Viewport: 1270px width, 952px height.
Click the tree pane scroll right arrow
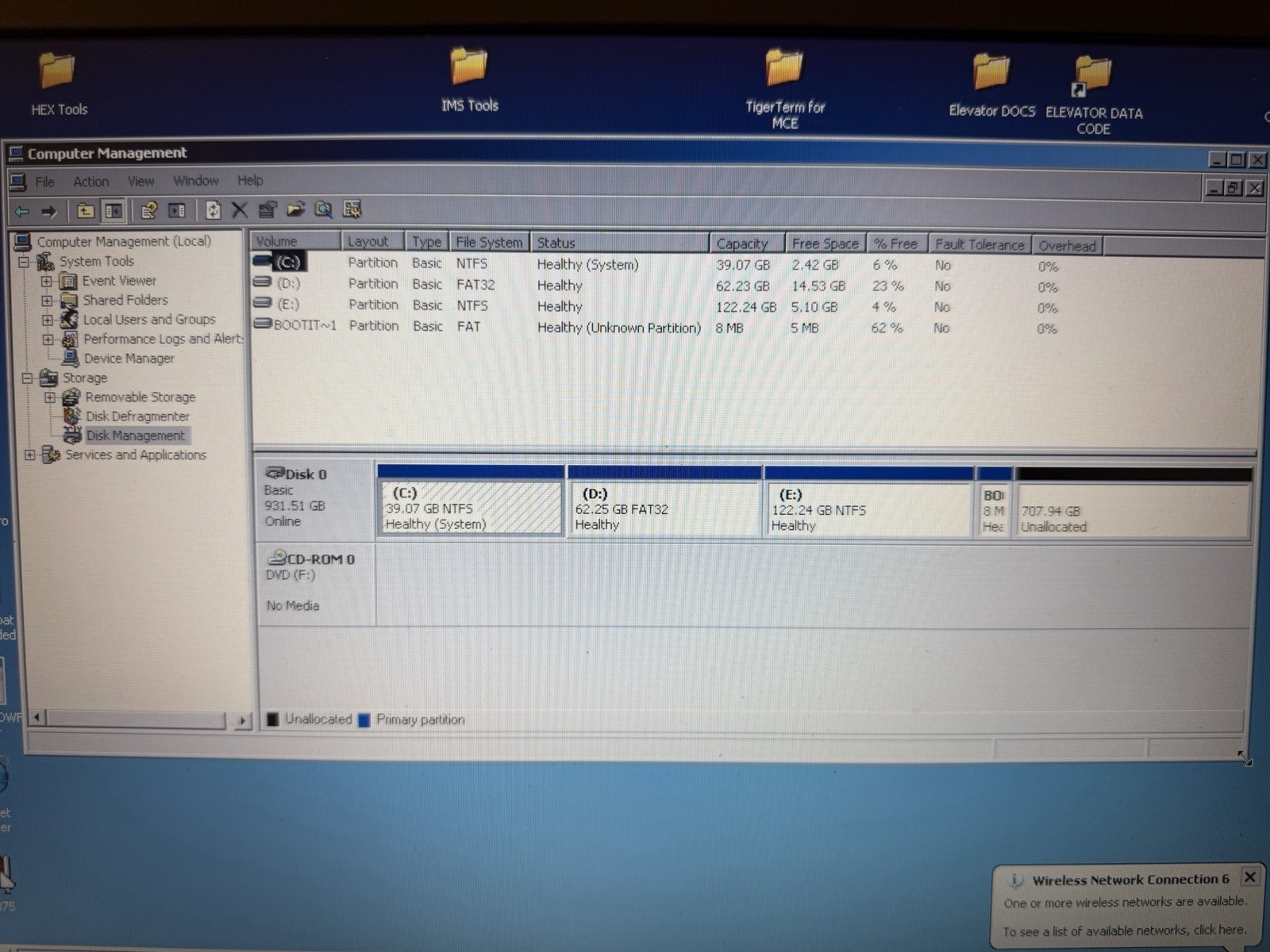click(x=242, y=720)
